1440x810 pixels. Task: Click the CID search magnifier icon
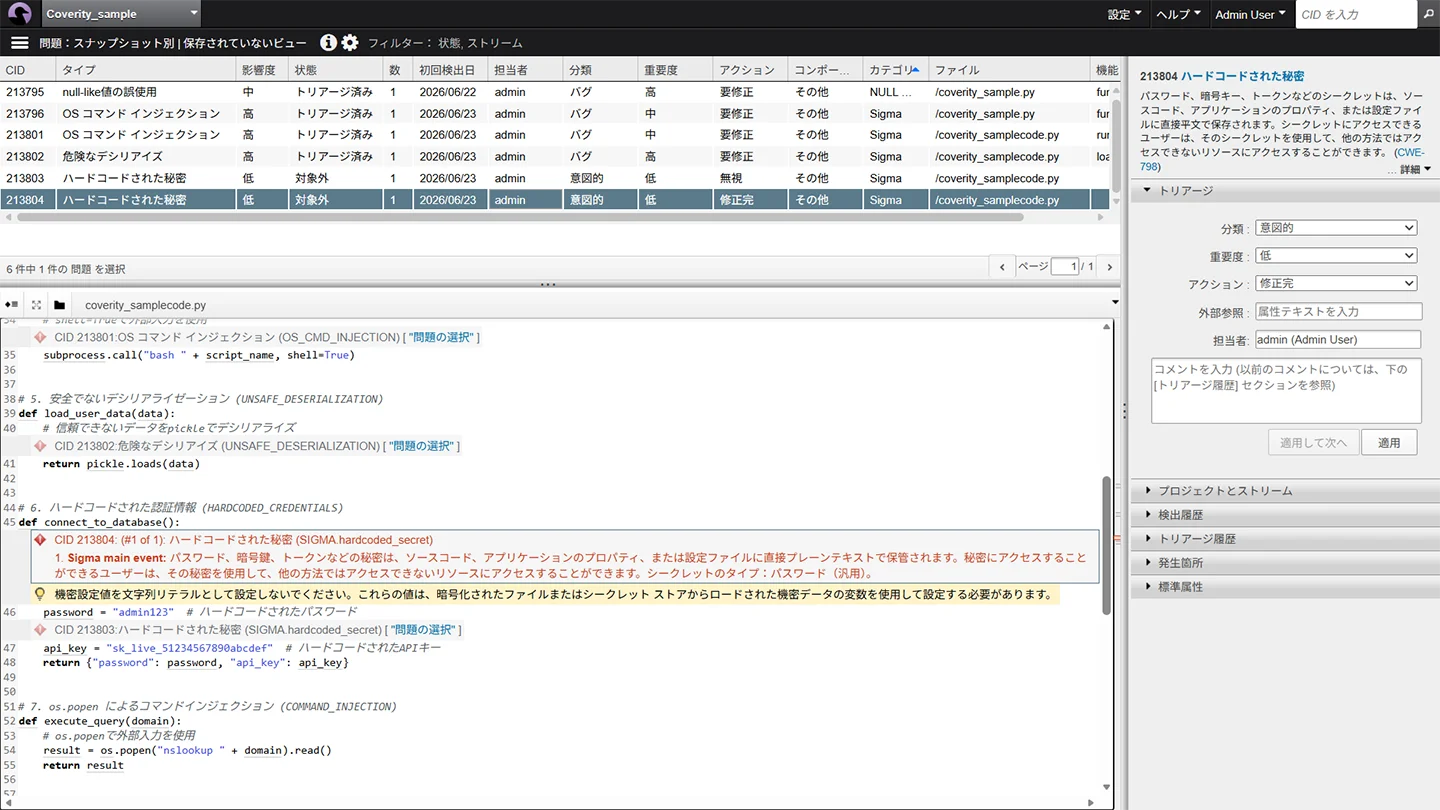click(x=1428, y=14)
